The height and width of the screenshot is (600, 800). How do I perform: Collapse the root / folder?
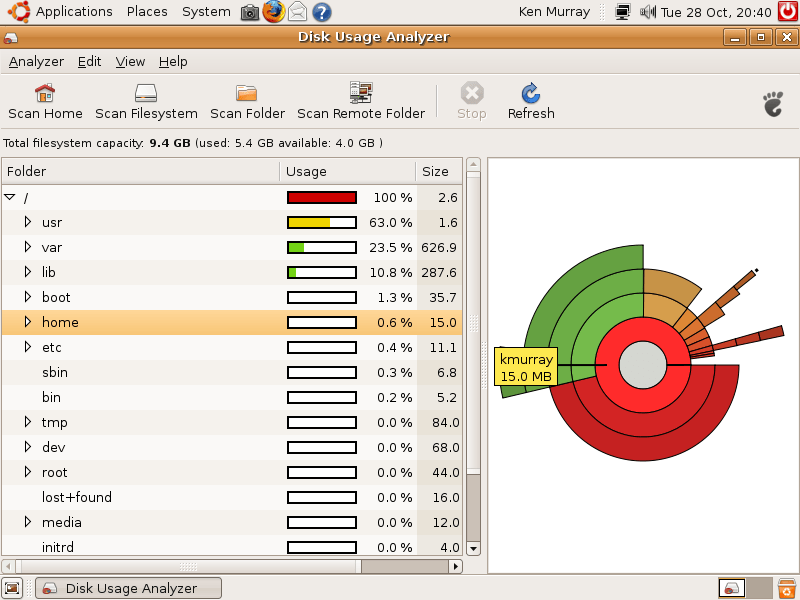[12, 197]
